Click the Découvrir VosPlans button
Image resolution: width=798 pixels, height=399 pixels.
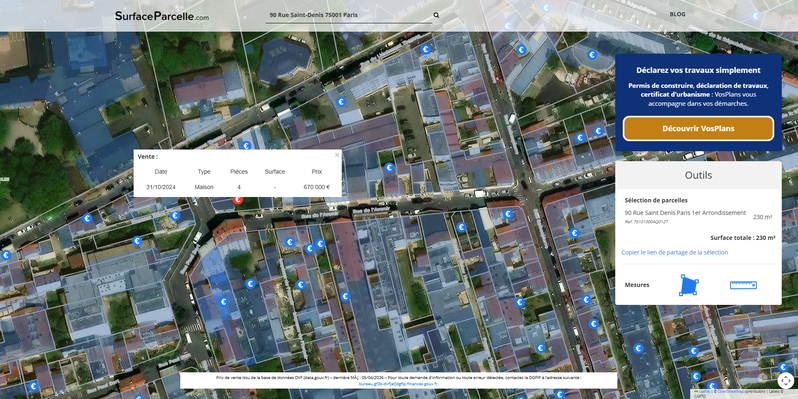698,128
